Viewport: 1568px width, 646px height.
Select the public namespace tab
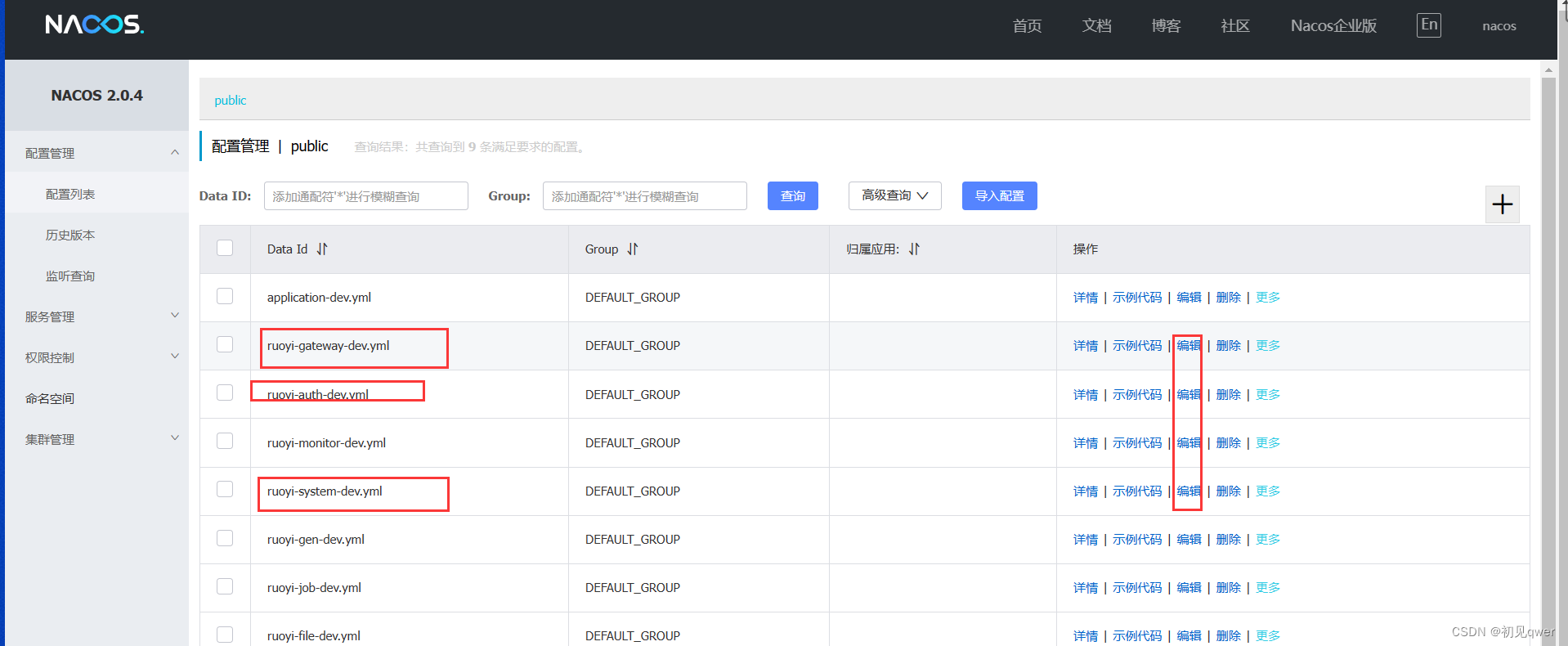(x=230, y=101)
